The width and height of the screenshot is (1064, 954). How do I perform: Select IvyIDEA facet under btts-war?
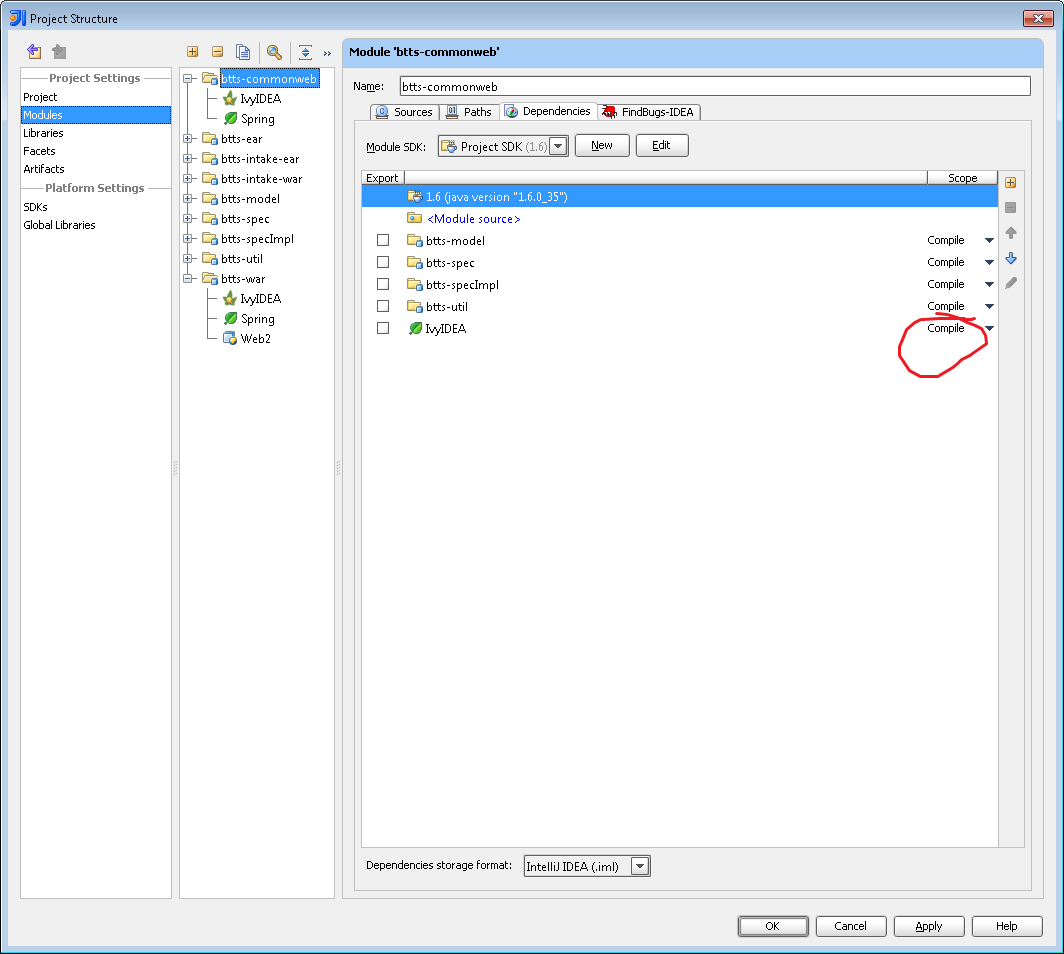pyautogui.click(x=252, y=299)
